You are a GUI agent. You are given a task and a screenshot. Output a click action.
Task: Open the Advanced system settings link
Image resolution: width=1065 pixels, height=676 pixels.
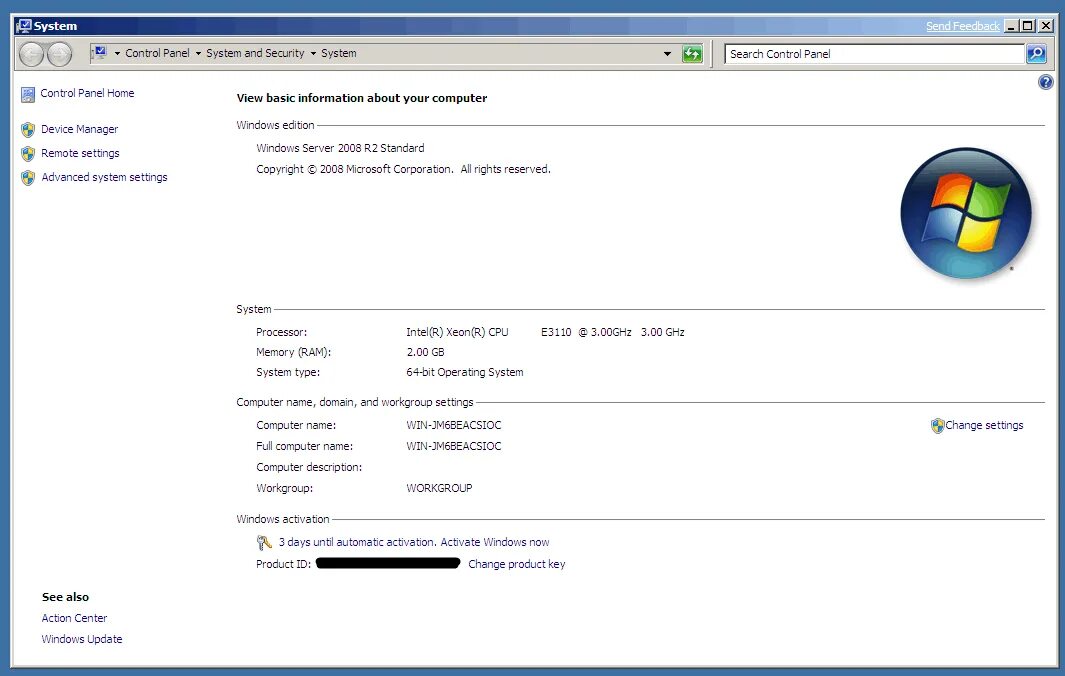coord(104,177)
